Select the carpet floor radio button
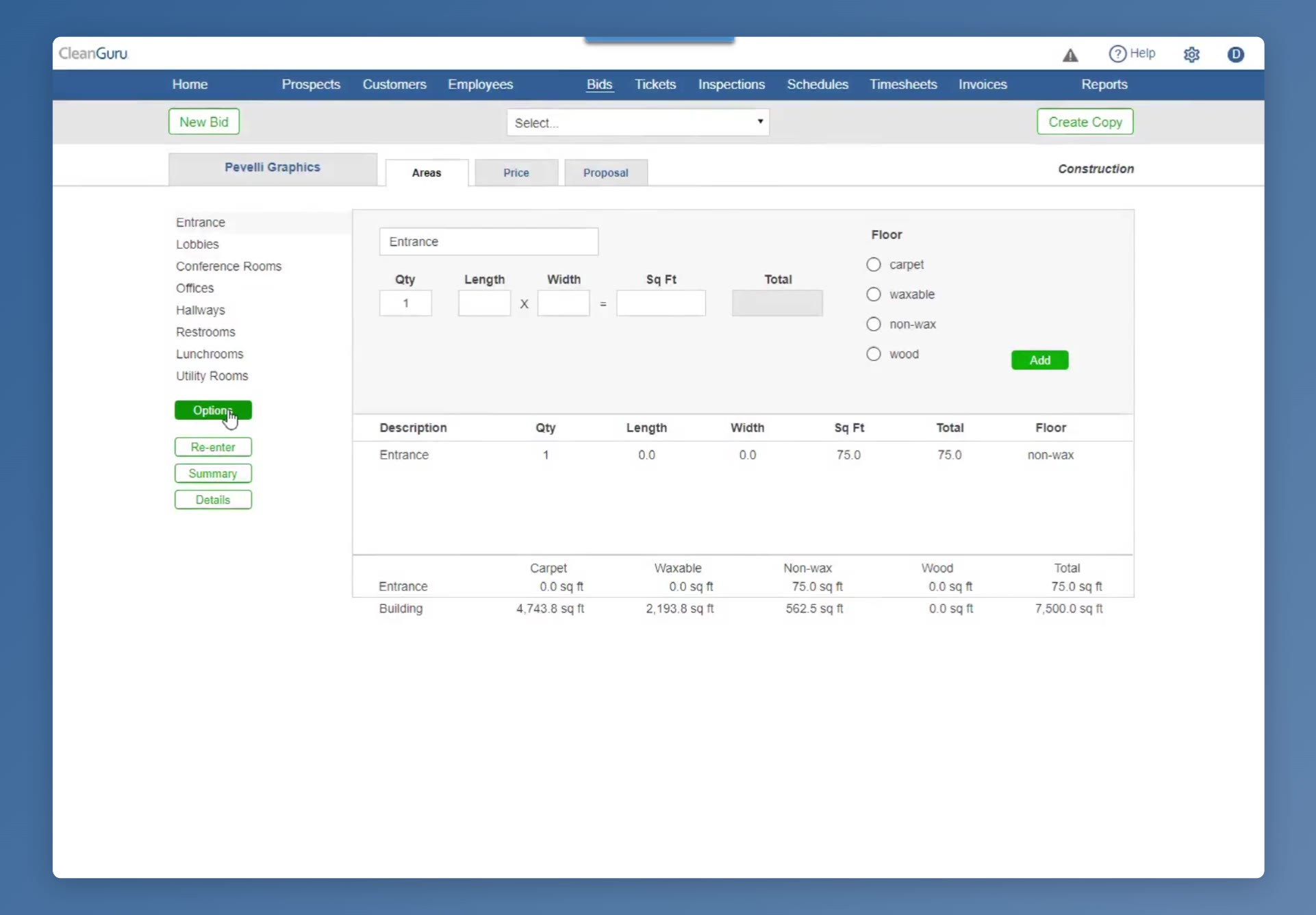Screen dimensions: 1316x915 (x=873, y=264)
